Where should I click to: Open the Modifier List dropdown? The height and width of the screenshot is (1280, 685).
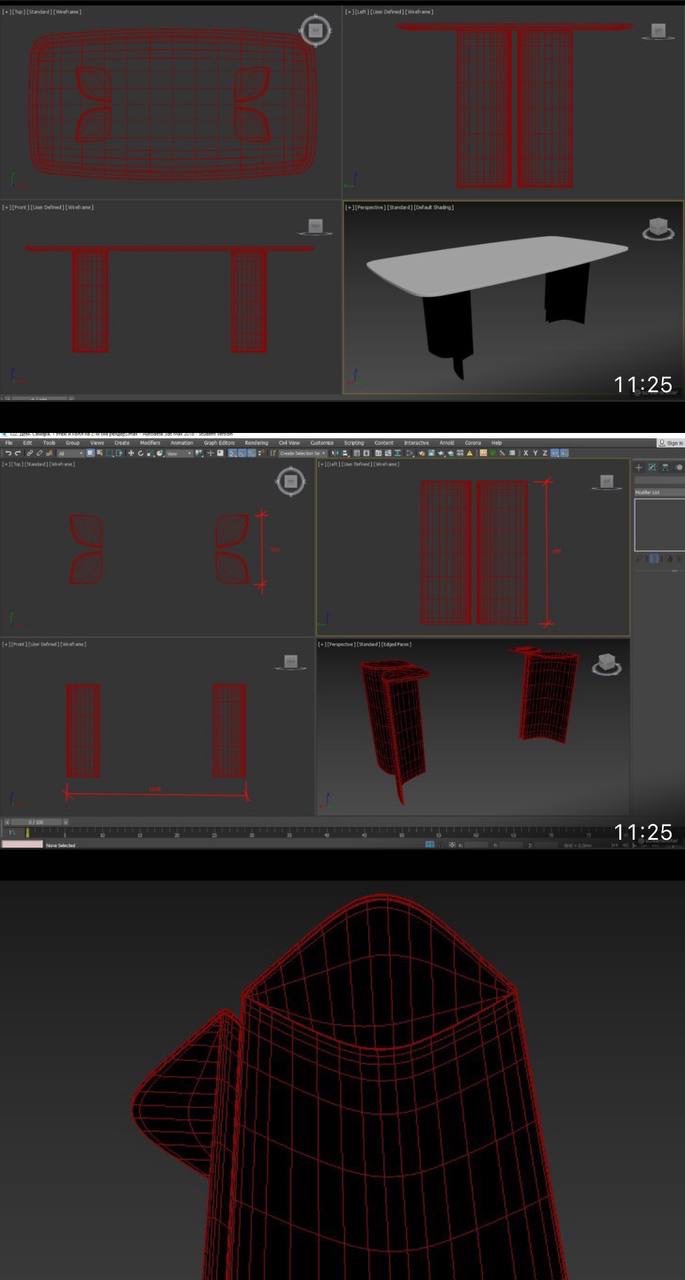(x=659, y=493)
